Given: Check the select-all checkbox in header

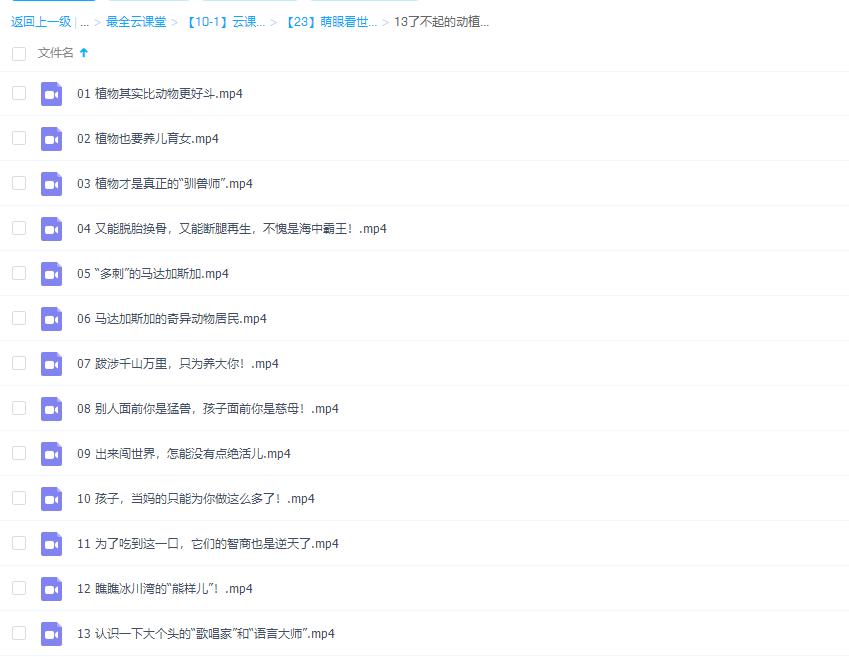Looking at the screenshot, I should [x=18, y=55].
